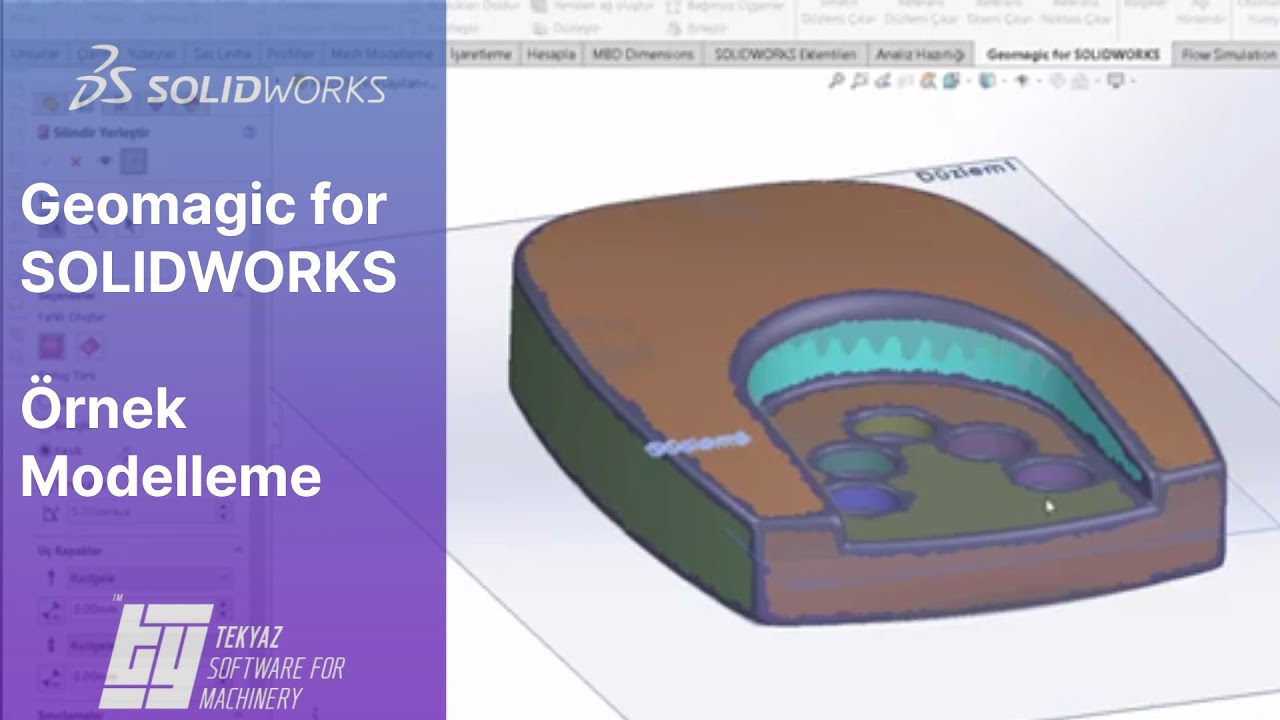The width and height of the screenshot is (1280, 720).
Task: Open the Flow Simulation tab
Action: (1227, 55)
